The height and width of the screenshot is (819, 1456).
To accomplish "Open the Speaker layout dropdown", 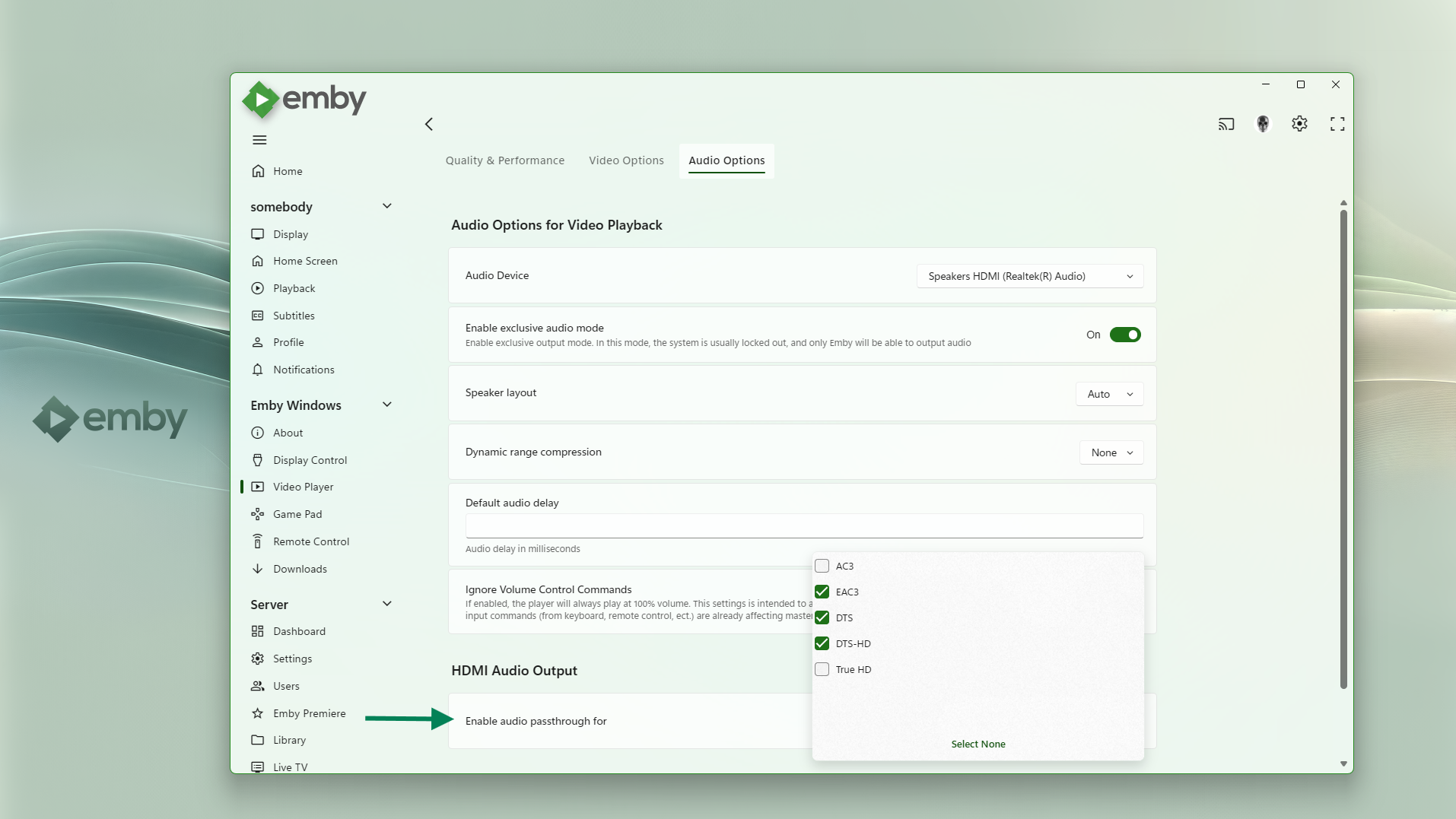I will coord(1109,394).
